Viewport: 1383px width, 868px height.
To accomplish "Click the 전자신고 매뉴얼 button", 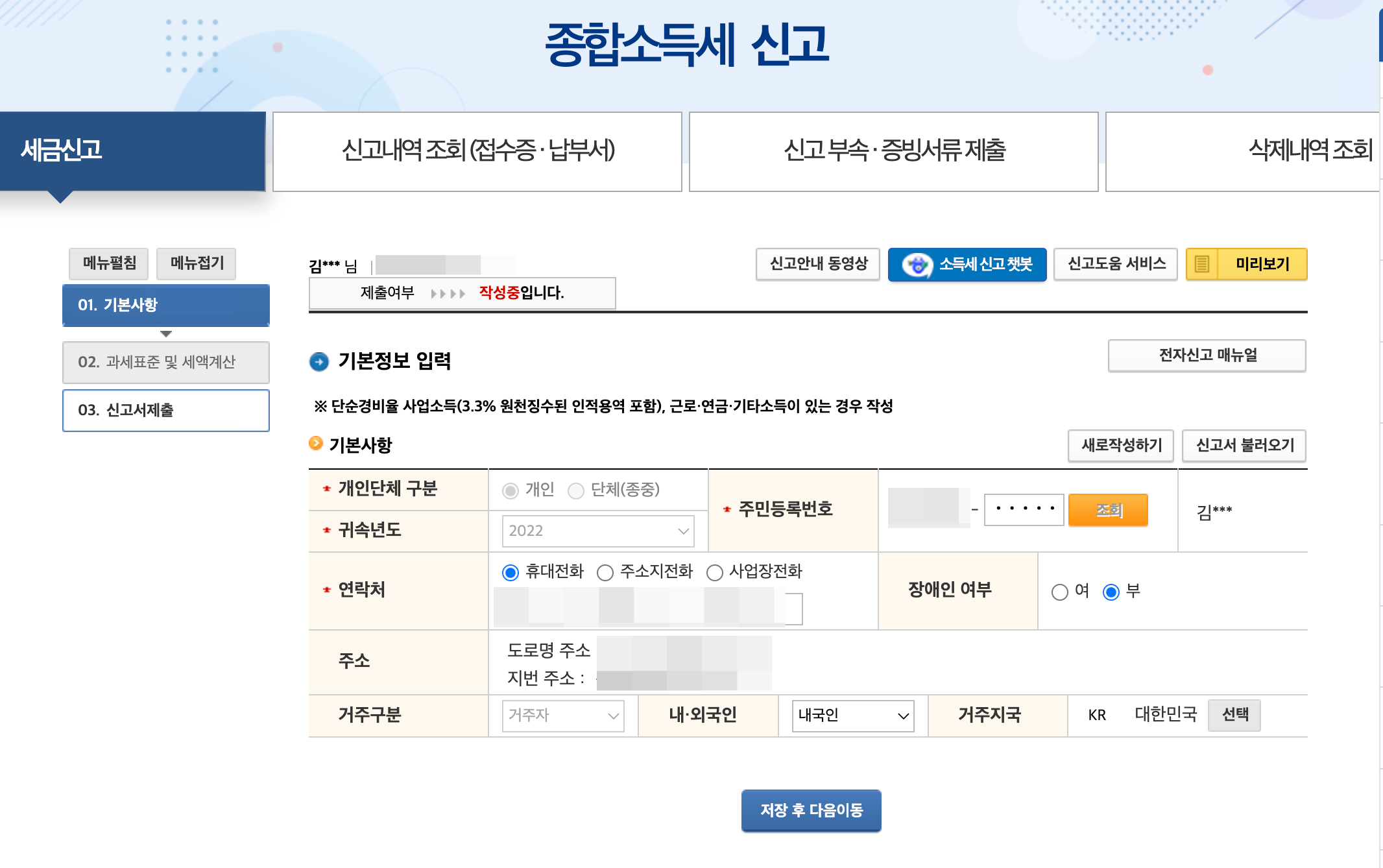I will [x=1207, y=356].
